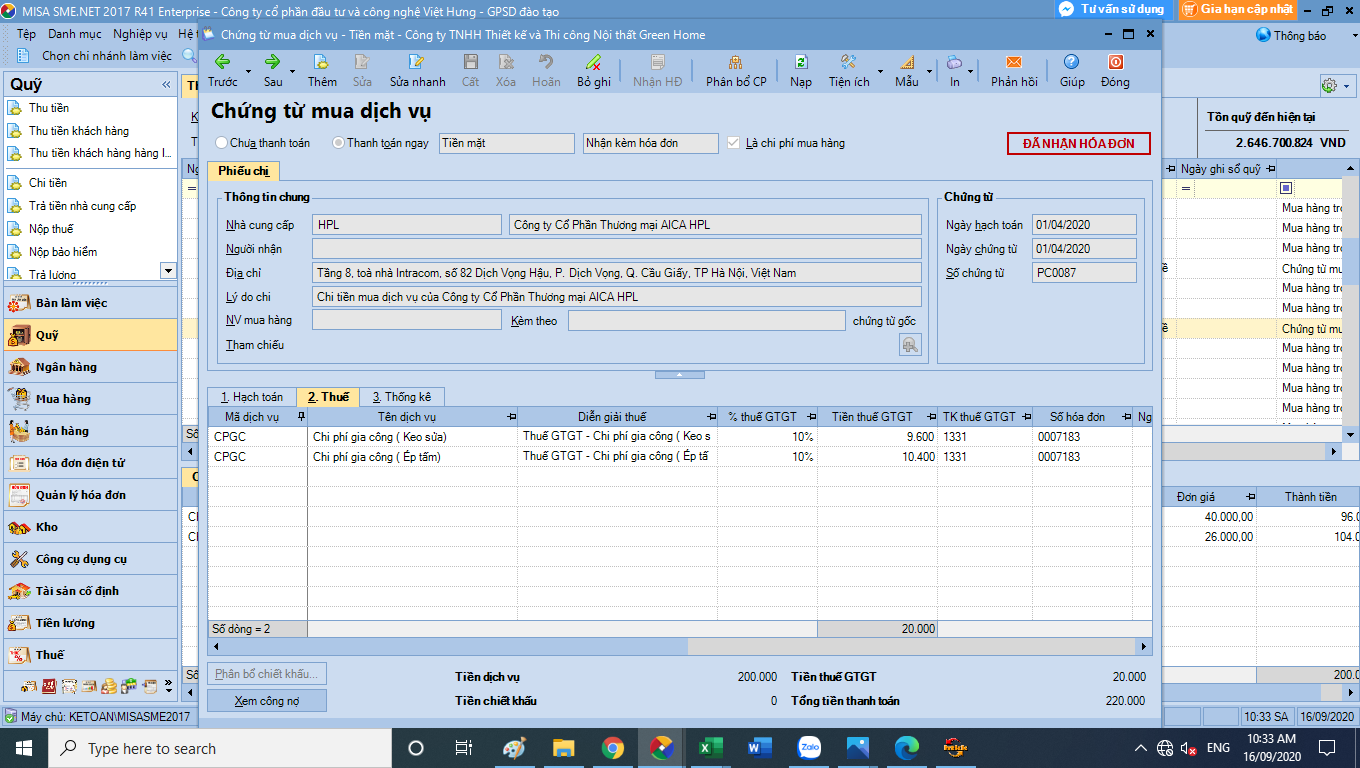Click Gia hạn cập nhật button
This screenshot has width=1360, height=768.
1237,9
